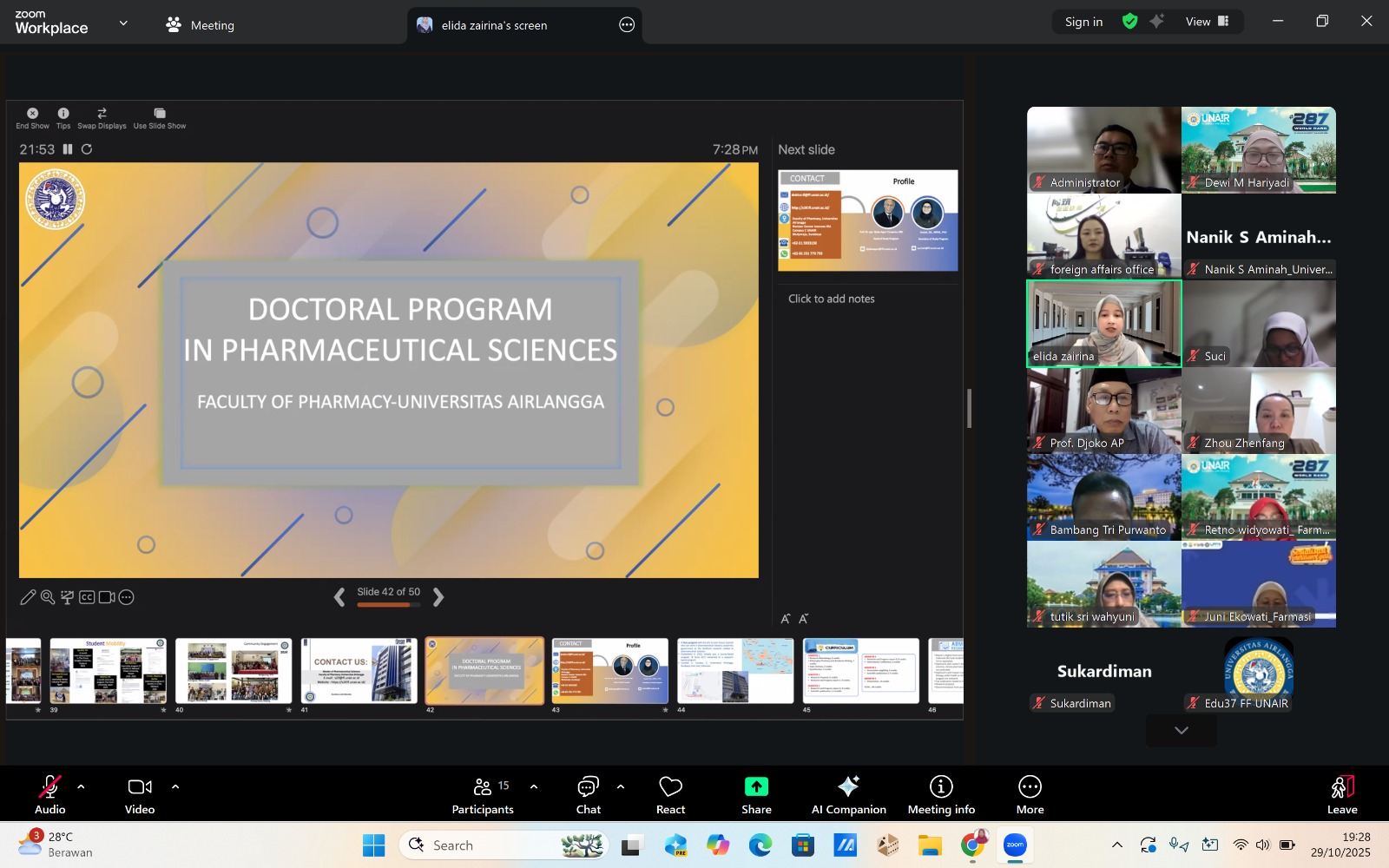Image resolution: width=1389 pixels, height=868 pixels.
Task: Expand video options arrow next to Video
Action: pyautogui.click(x=175, y=786)
